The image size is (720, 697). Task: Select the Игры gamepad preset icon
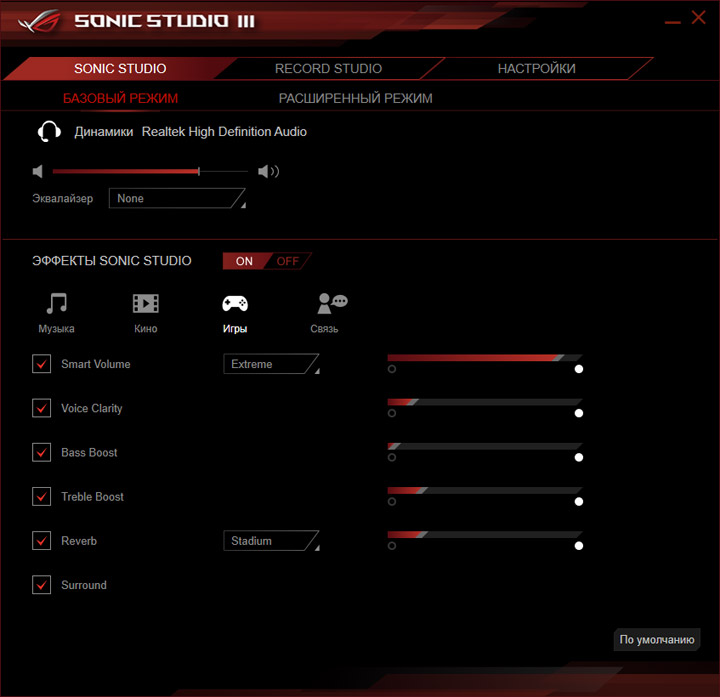point(235,304)
